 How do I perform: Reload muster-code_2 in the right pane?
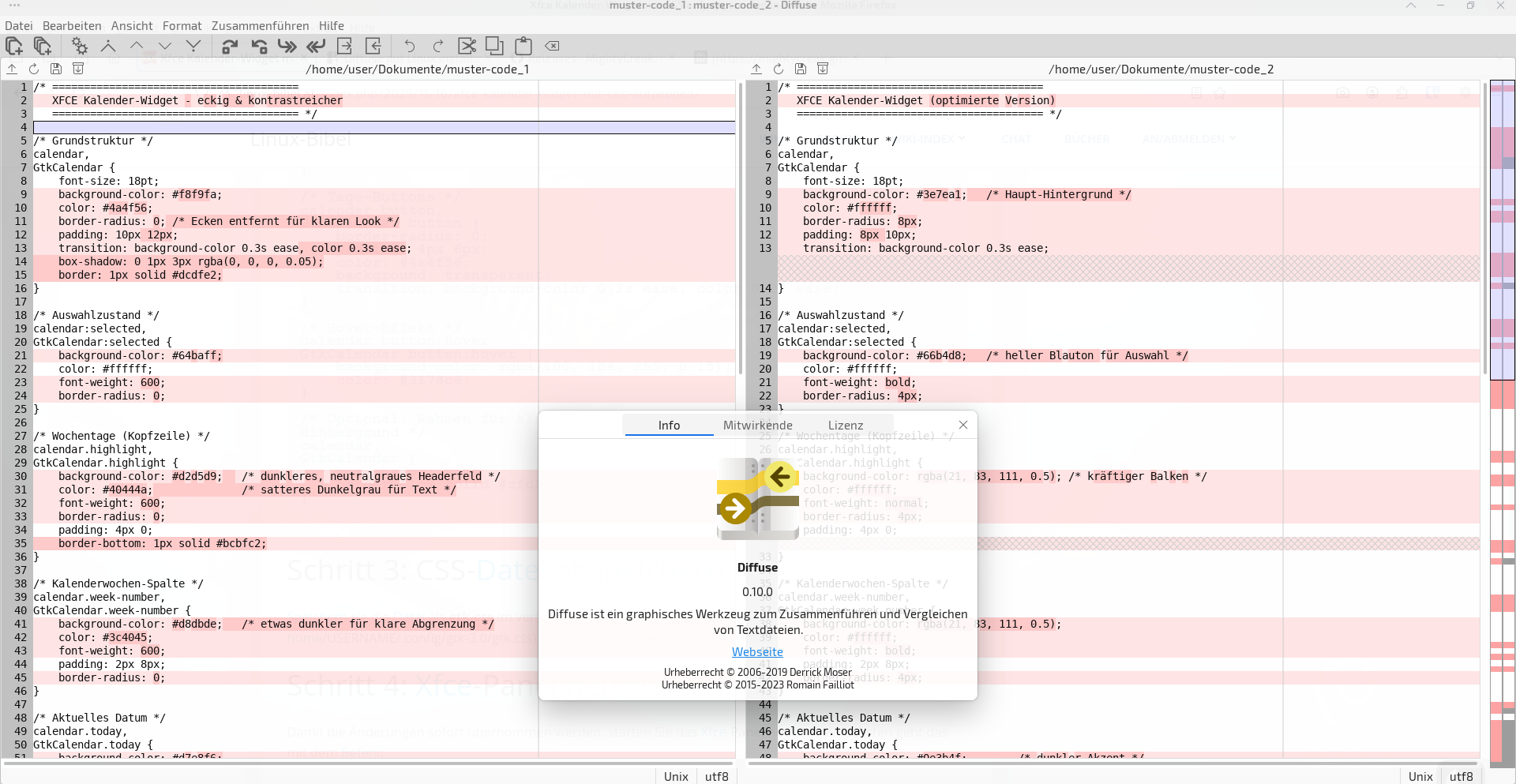(x=779, y=69)
